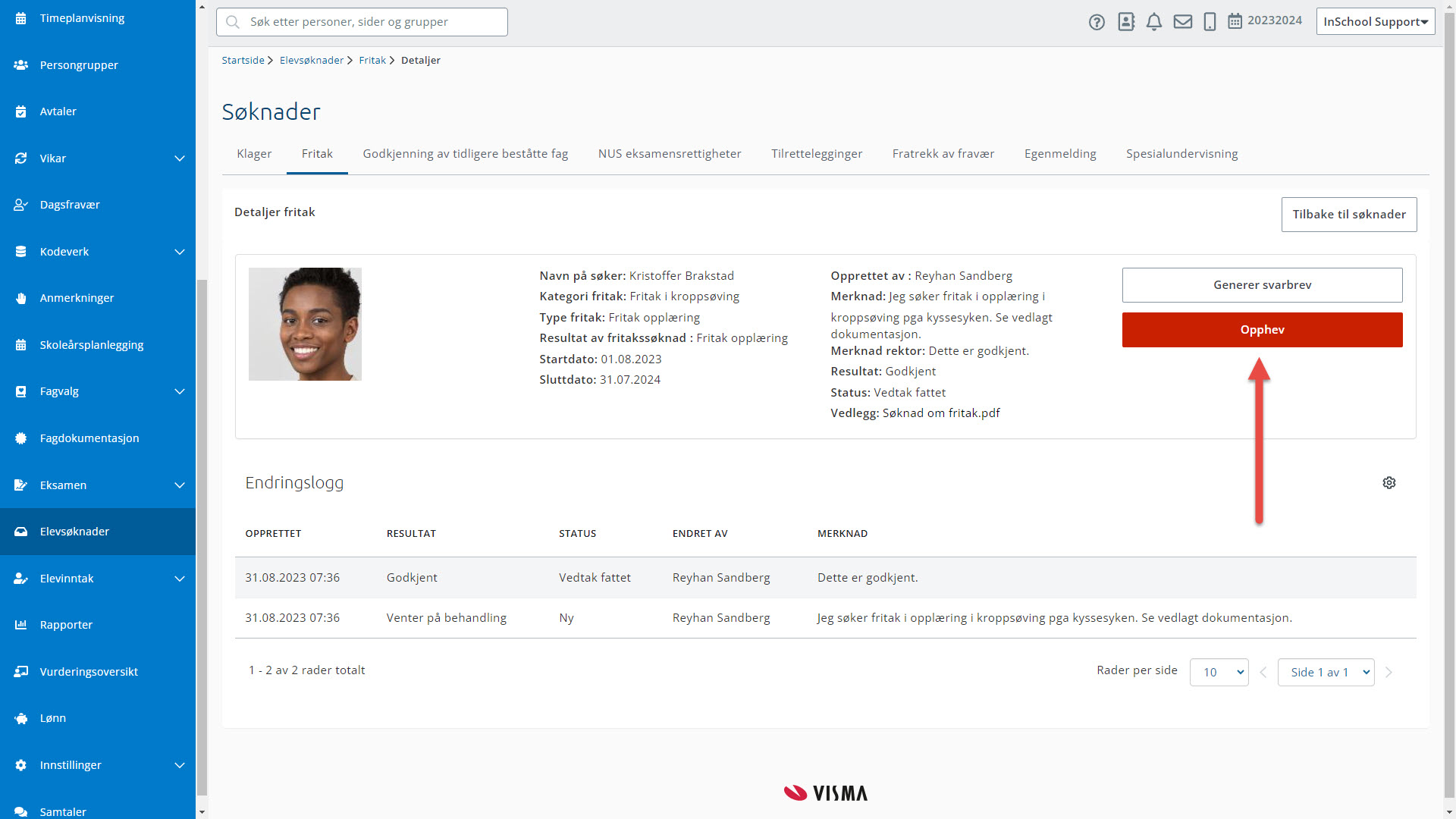Click the Persongrupper people icon

(21, 65)
